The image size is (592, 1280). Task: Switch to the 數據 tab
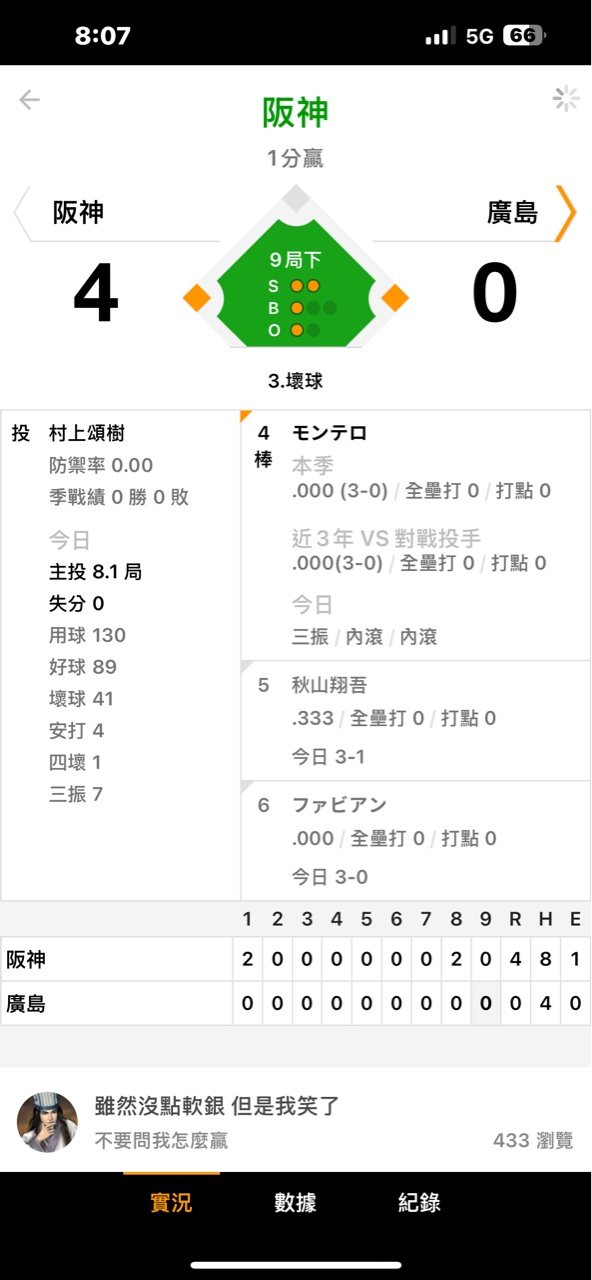[296, 1203]
